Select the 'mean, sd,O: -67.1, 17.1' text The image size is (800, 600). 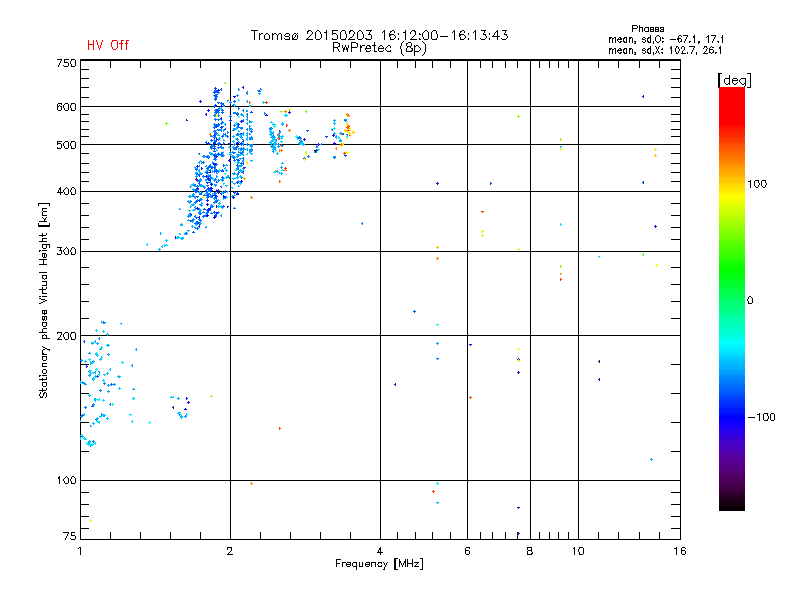[666, 39]
